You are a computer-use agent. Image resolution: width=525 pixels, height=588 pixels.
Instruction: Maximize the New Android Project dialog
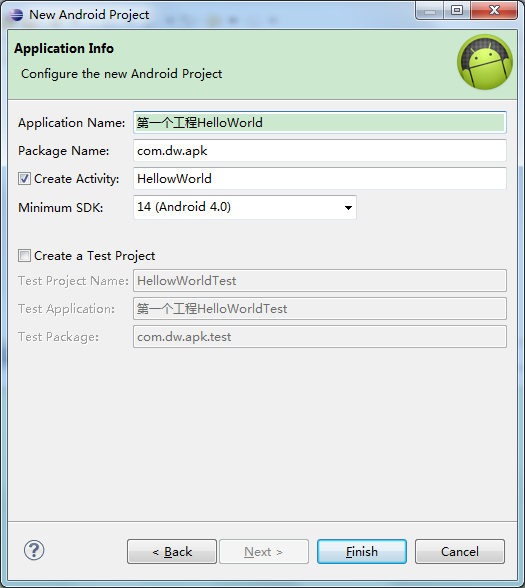click(457, 11)
